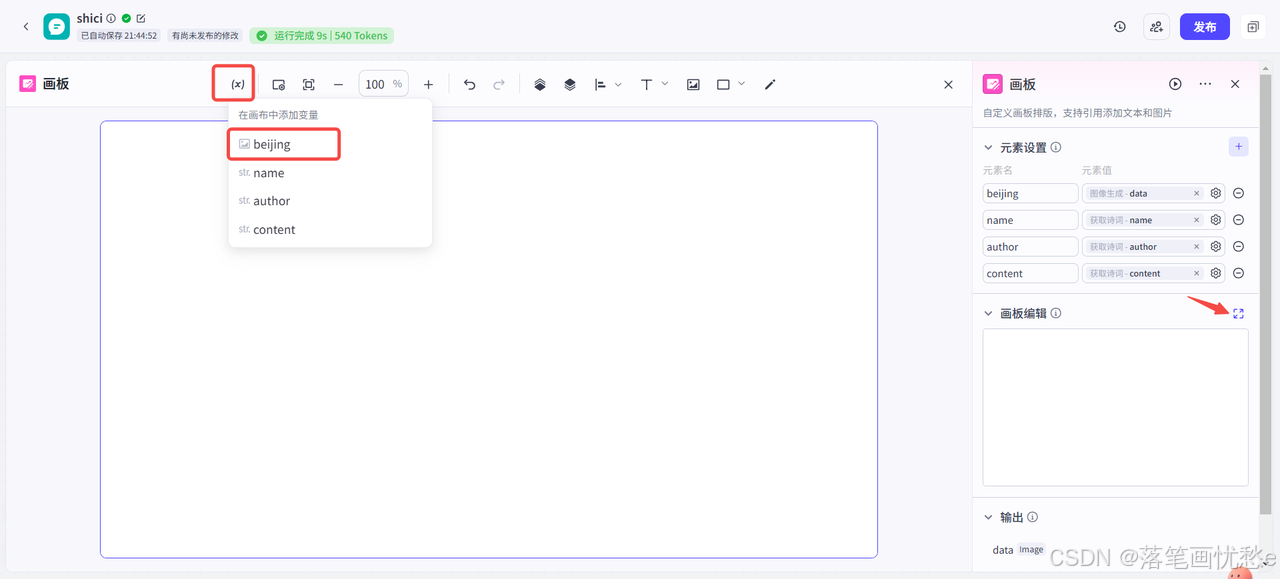
Task: Send the layer to back icon
Action: pos(570,85)
